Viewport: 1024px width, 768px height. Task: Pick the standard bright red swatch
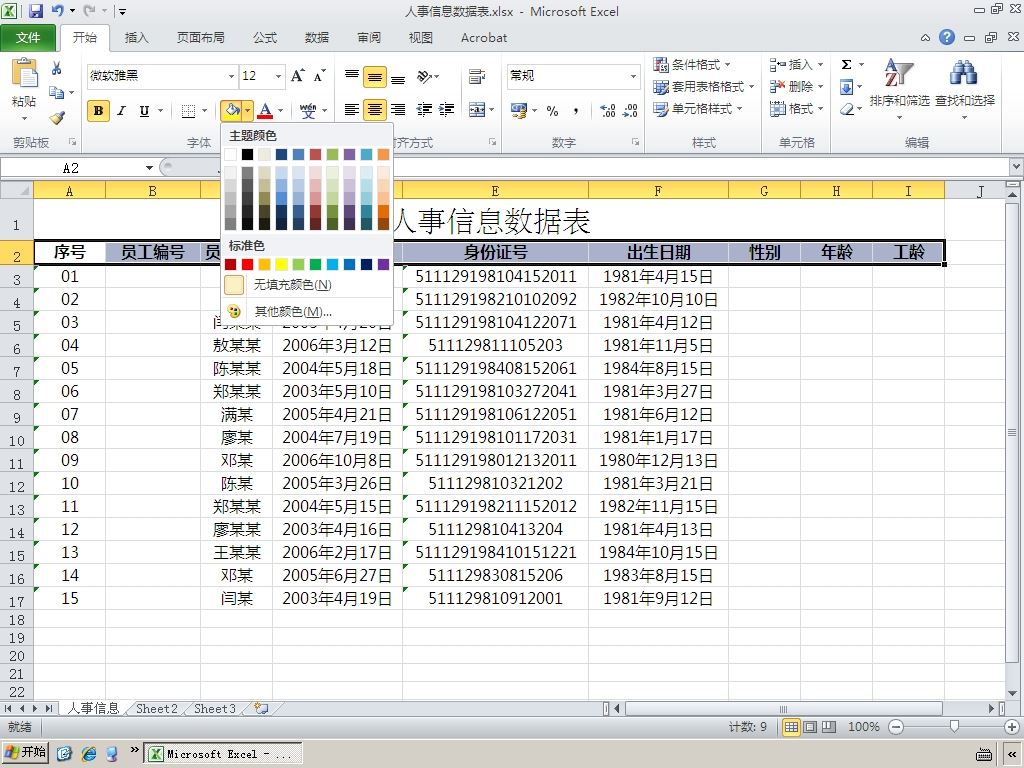(x=248, y=264)
